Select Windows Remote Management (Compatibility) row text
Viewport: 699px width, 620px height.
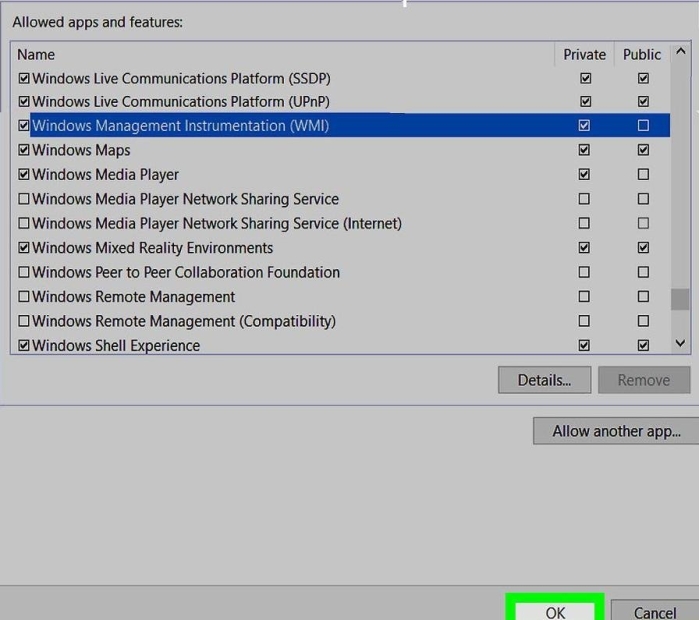point(184,321)
